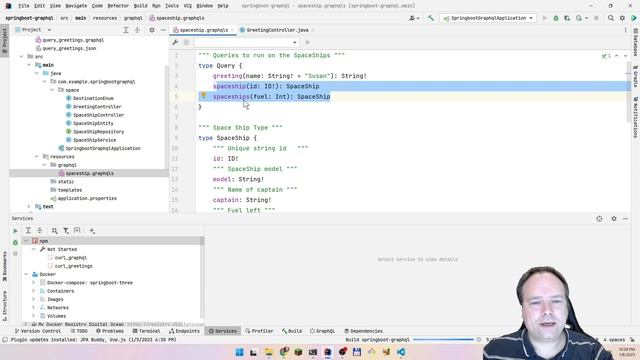Expand all nodes in the Services toolbar
Image resolution: width=640 pixels, height=360 pixels.
point(28,231)
